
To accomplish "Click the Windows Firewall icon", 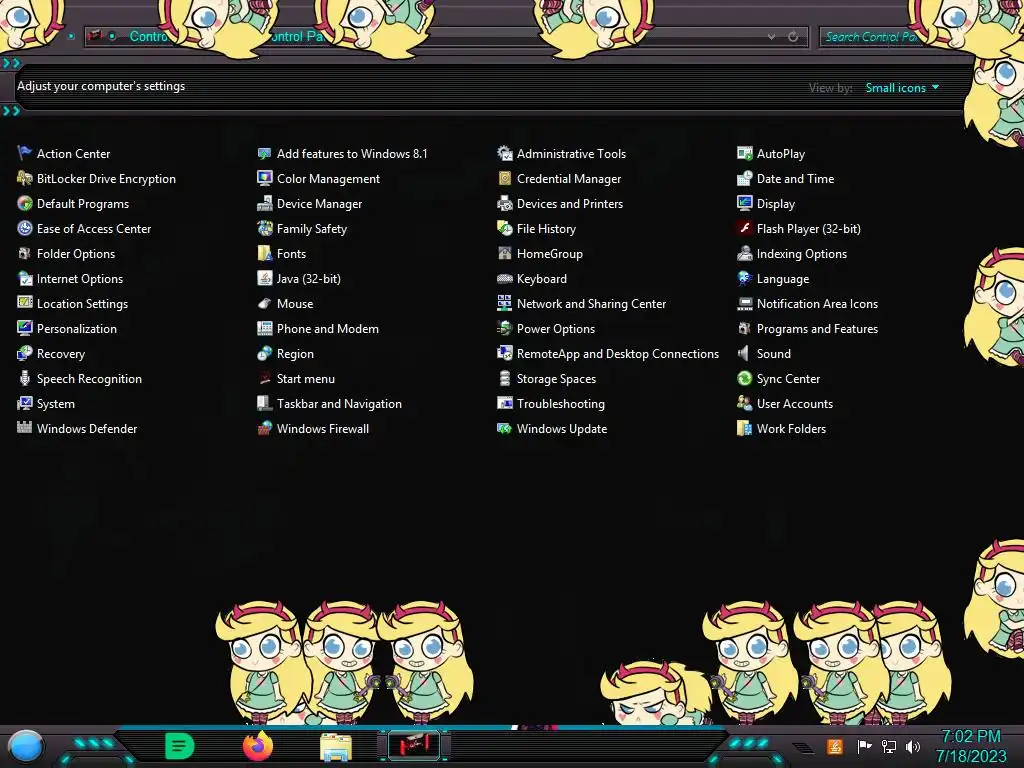I will [x=264, y=428].
